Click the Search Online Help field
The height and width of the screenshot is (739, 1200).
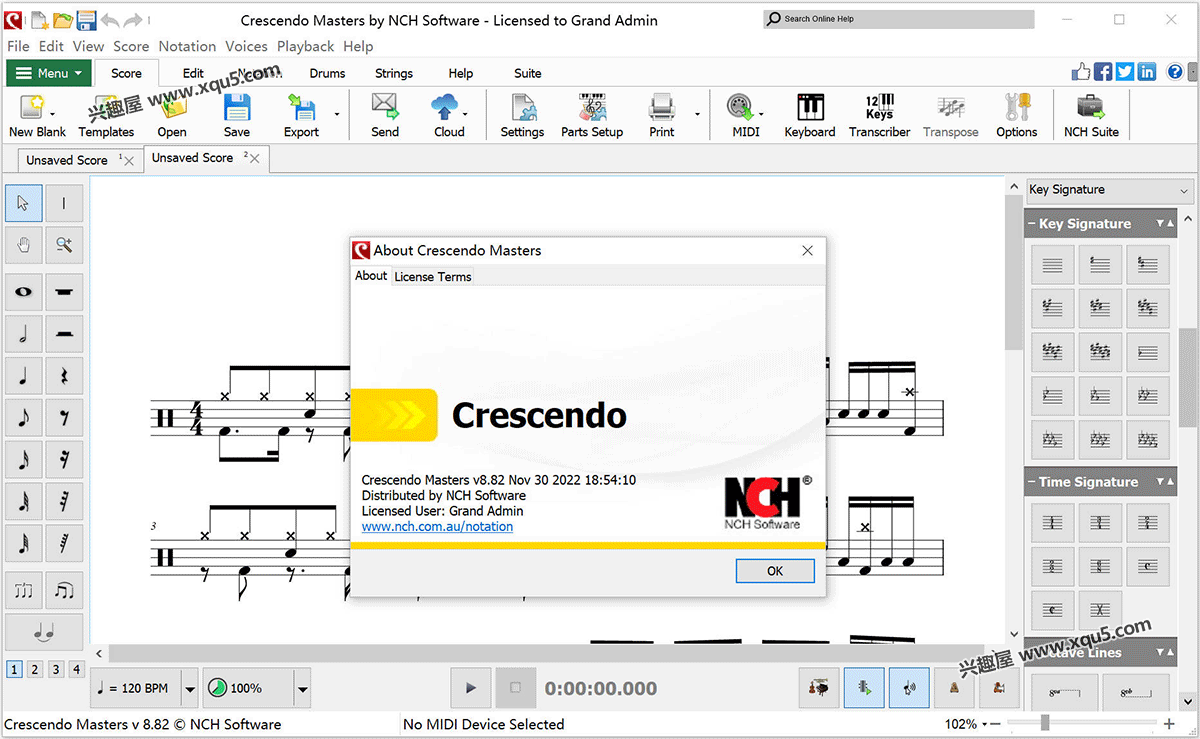(x=899, y=19)
